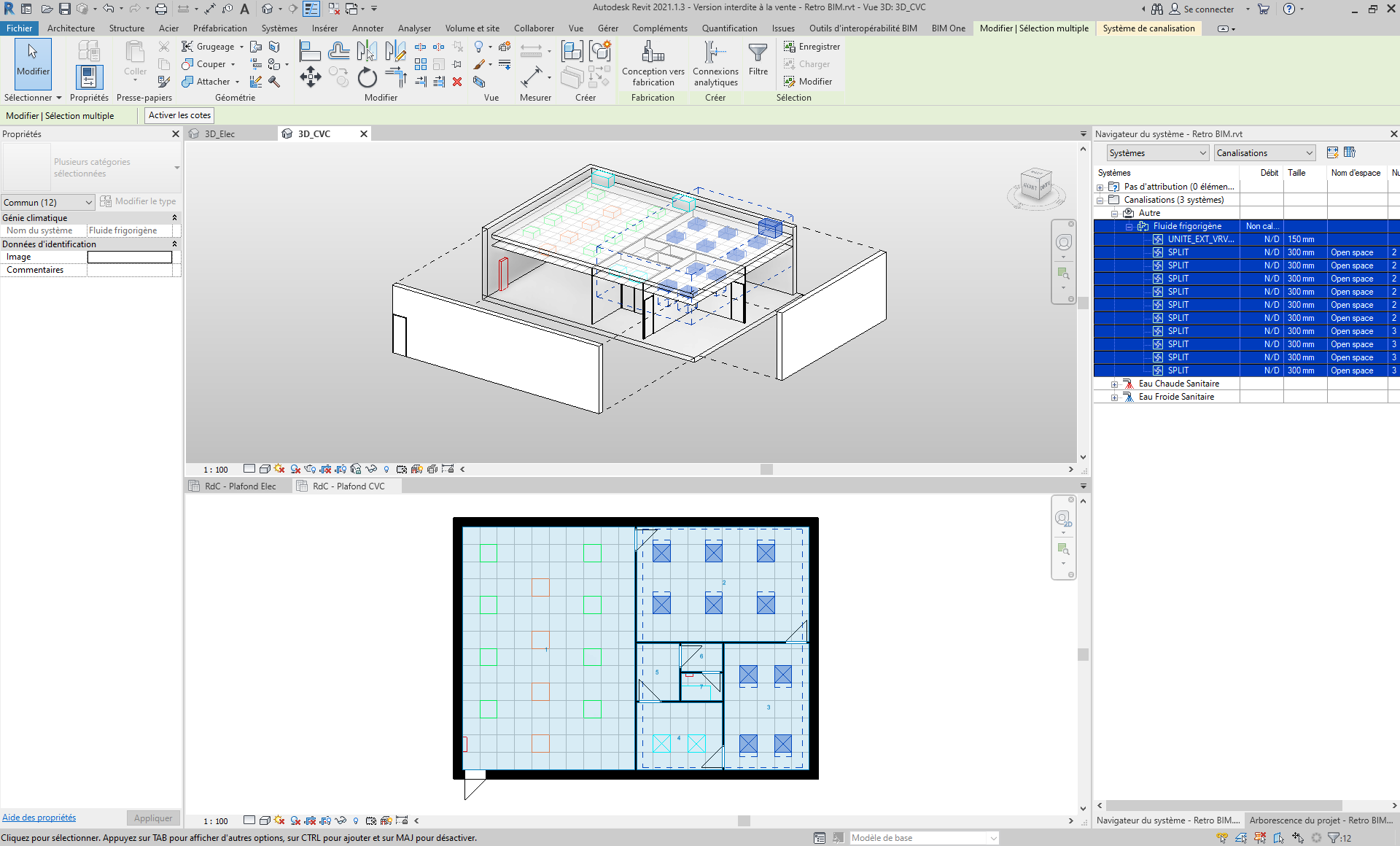Screen dimensions: 1400x846
Task: Select the Move tool in ribbon
Action: (x=310, y=77)
